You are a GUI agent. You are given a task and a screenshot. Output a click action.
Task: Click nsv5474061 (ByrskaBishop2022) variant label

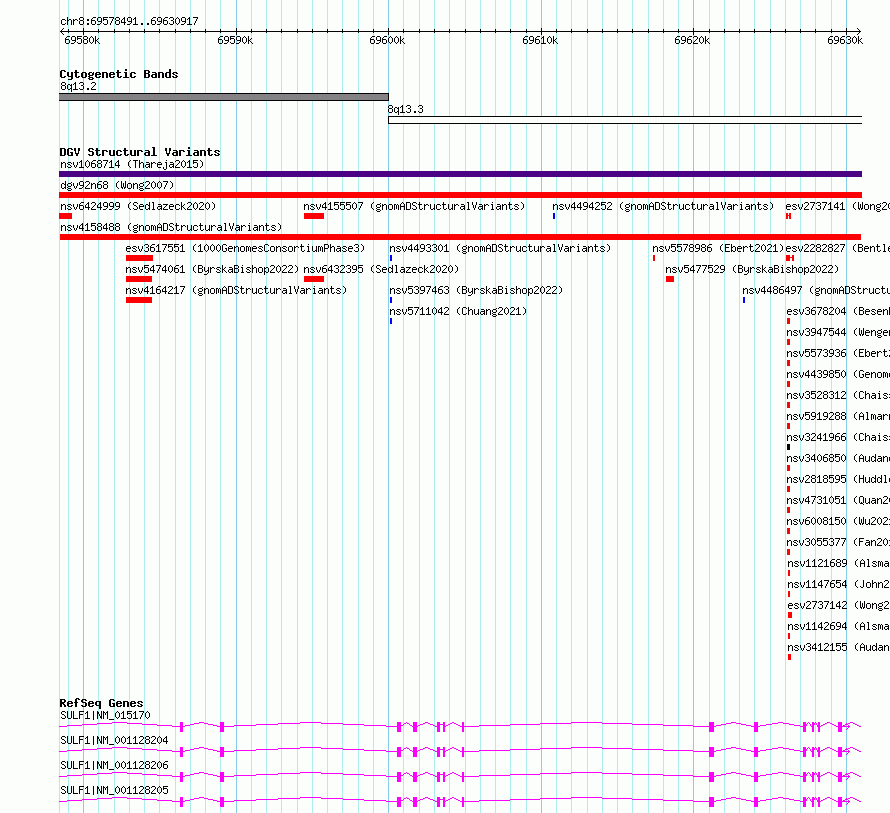pyautogui.click(x=212, y=269)
